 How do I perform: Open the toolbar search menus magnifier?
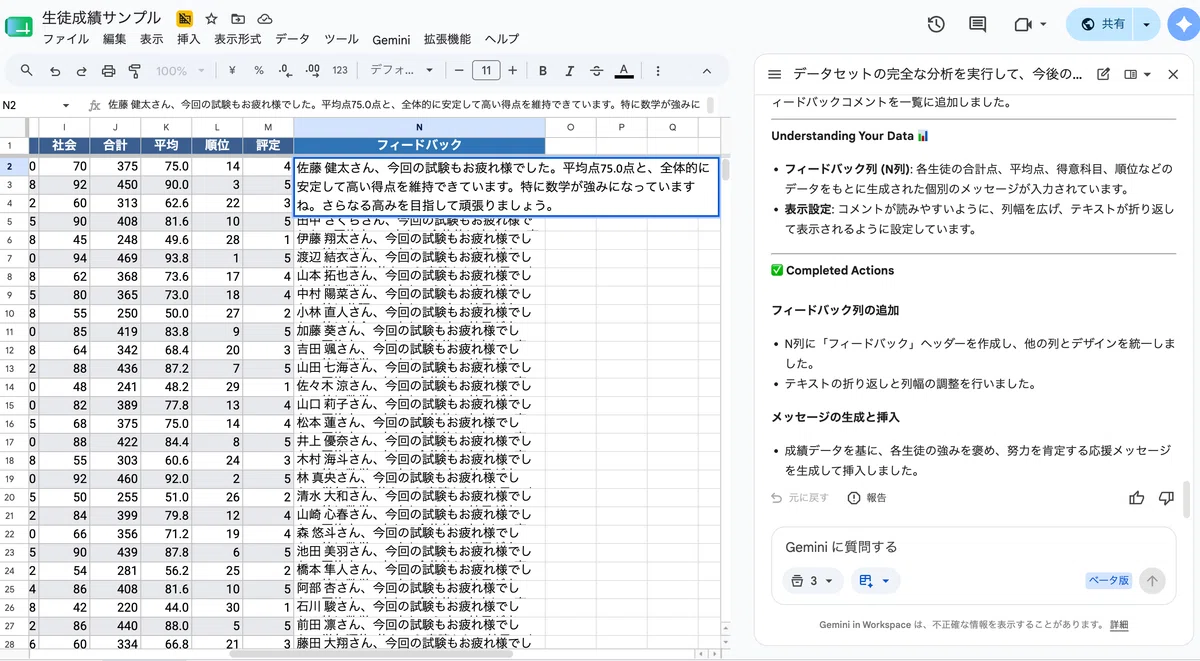click(27, 71)
